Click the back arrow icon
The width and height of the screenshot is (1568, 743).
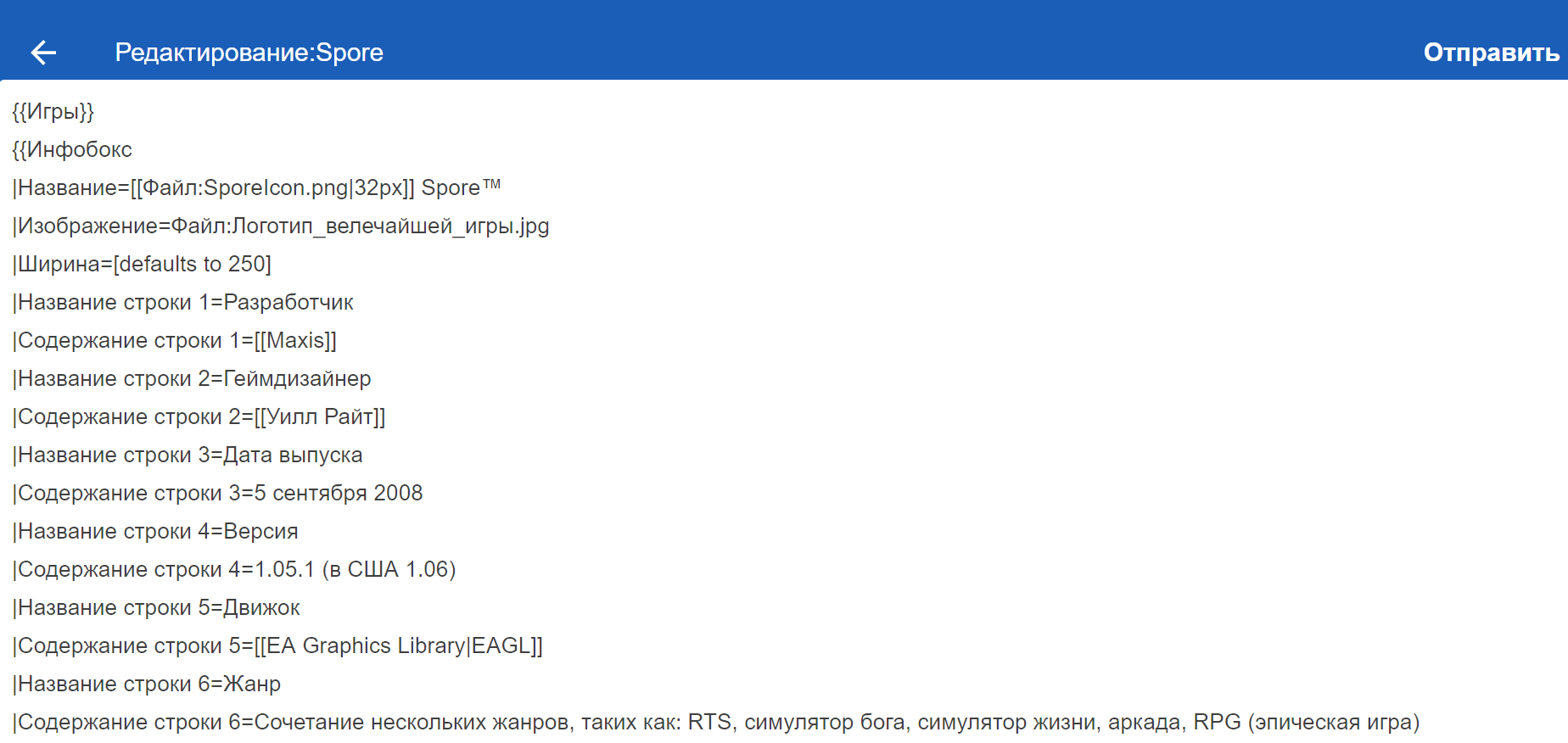point(43,53)
